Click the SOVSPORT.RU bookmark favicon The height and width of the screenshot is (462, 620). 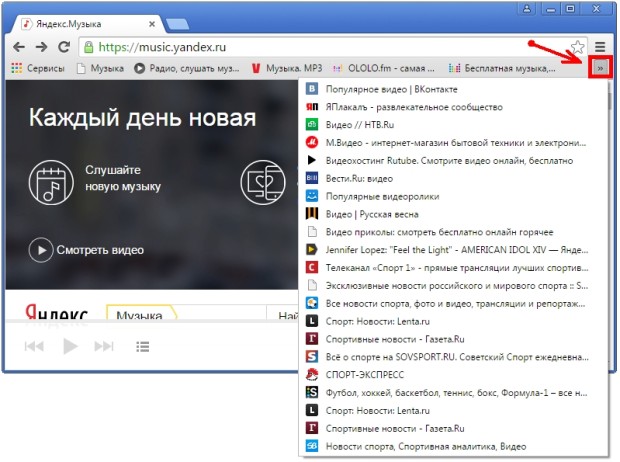312,357
